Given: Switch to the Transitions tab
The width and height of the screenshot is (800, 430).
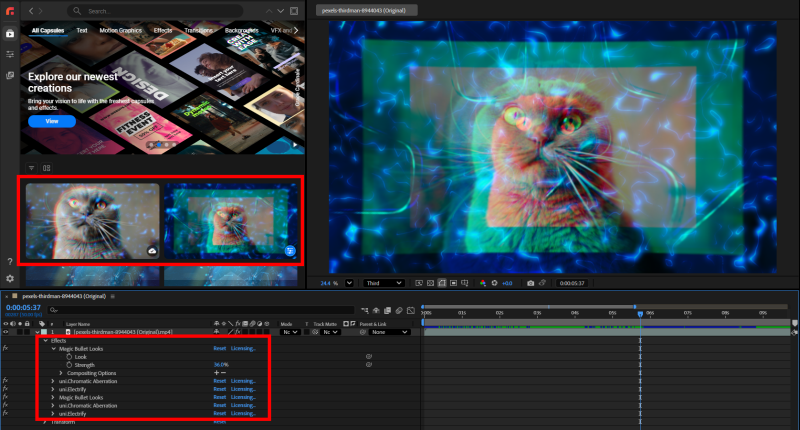Looking at the screenshot, I should point(198,31).
